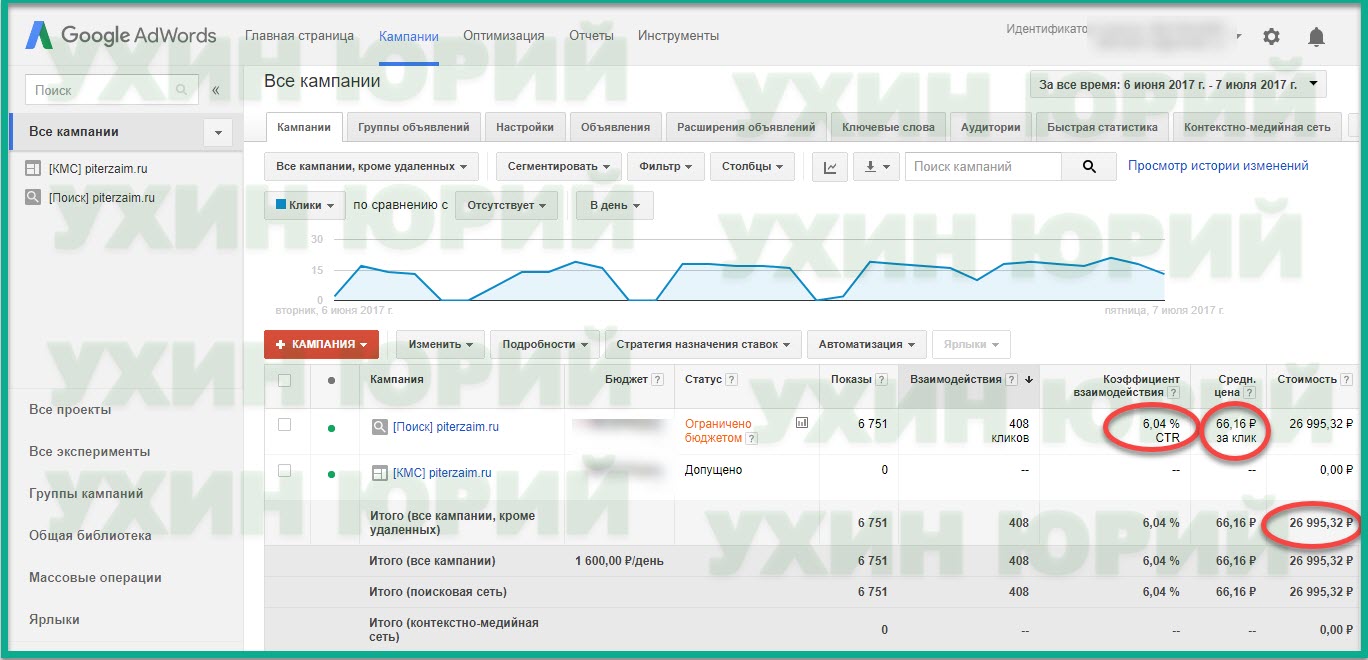Click the Google AdWords logo
1368x660 pixels.
click(120, 35)
